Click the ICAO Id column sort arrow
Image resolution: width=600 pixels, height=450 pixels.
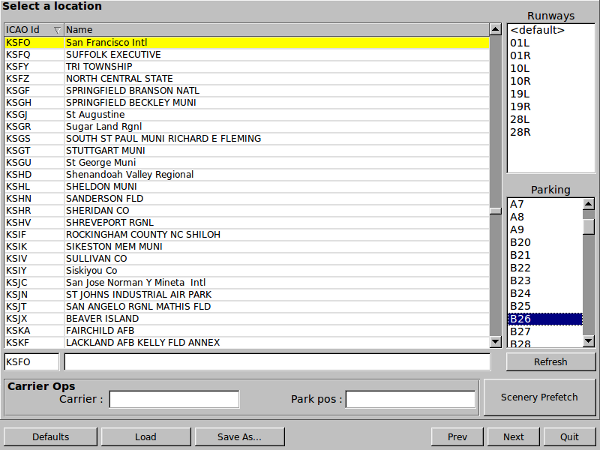click(56, 30)
